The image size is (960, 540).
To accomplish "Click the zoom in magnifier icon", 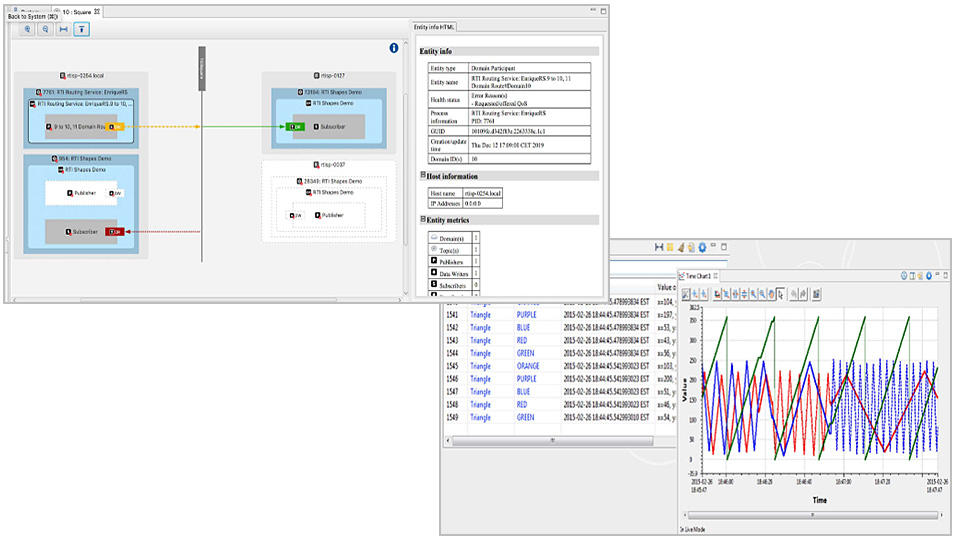I will tap(27, 29).
